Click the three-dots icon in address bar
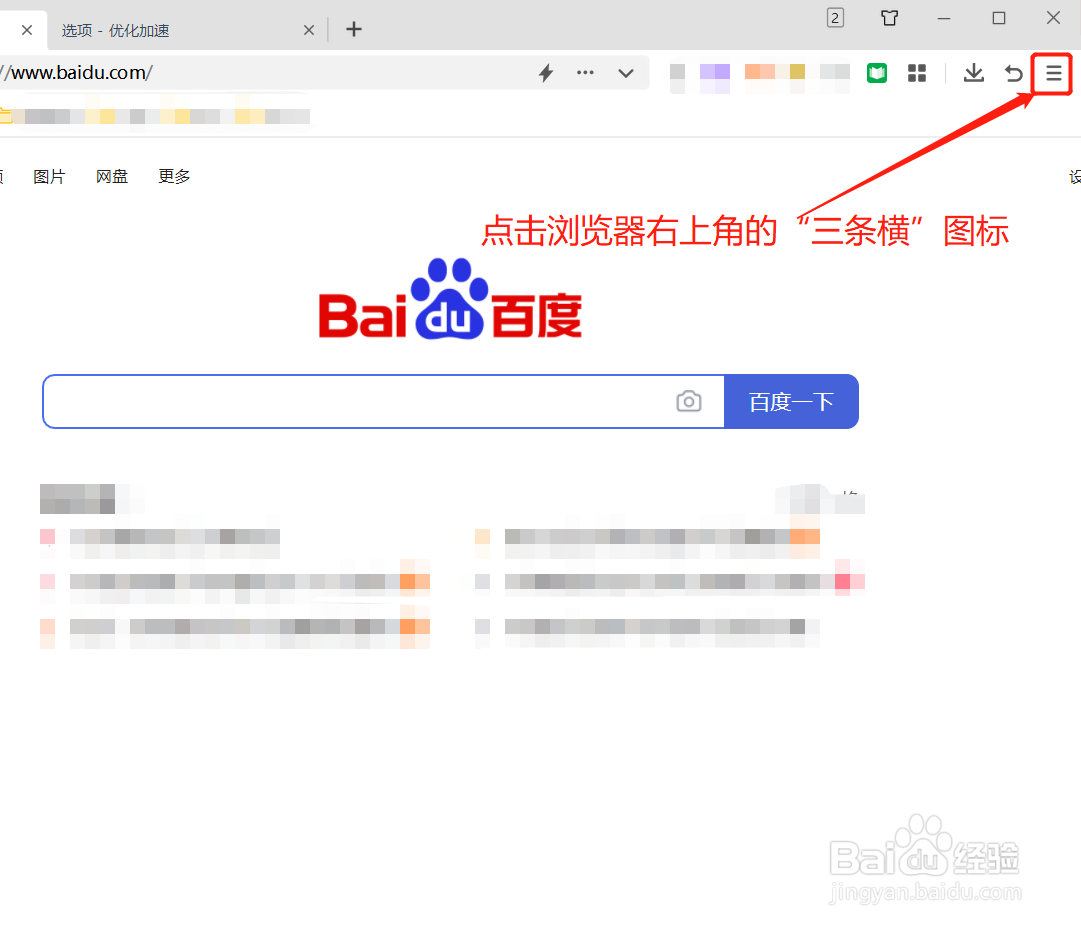This screenshot has width=1081, height=929. [585, 73]
